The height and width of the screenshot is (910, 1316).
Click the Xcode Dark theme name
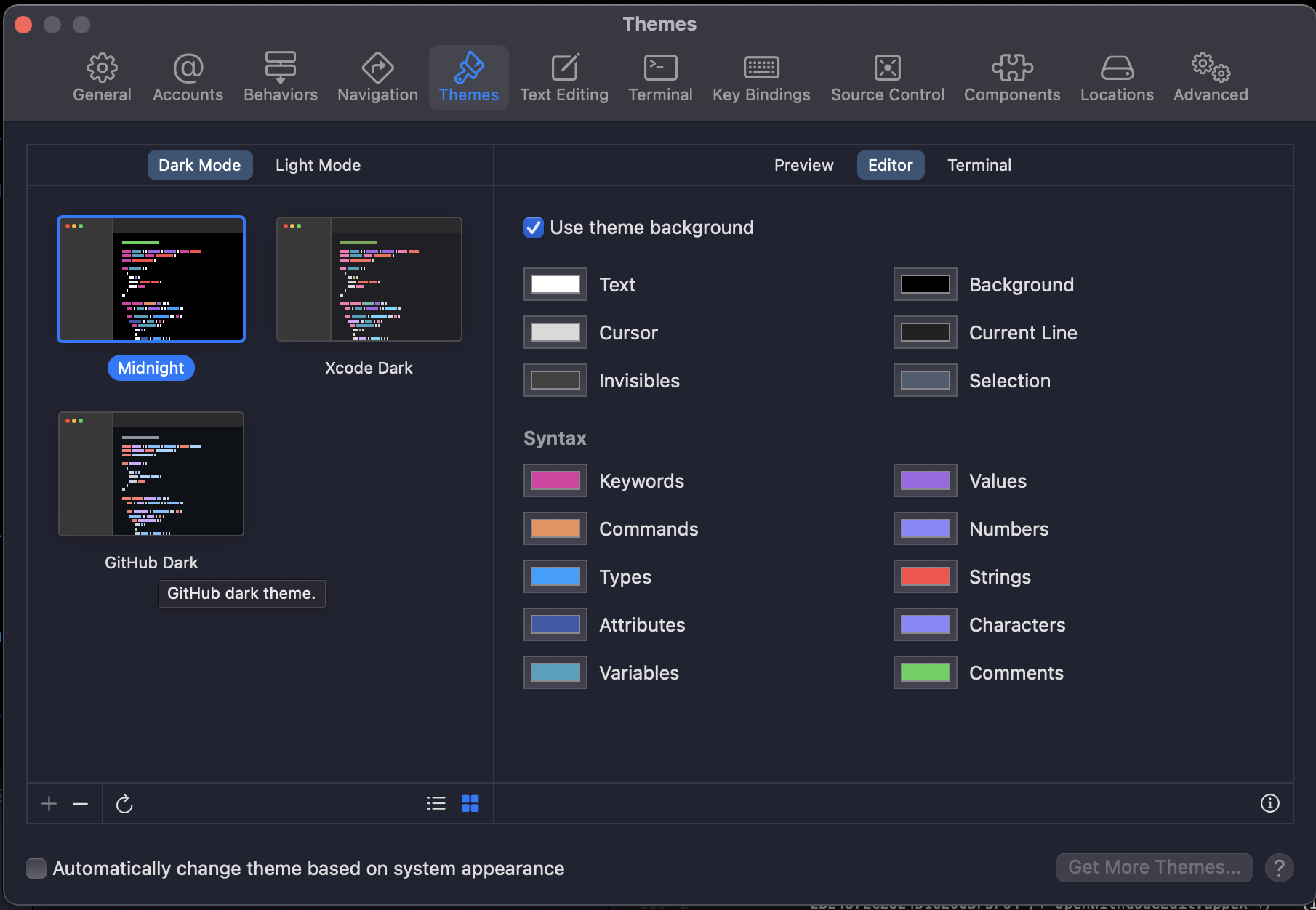coord(369,368)
